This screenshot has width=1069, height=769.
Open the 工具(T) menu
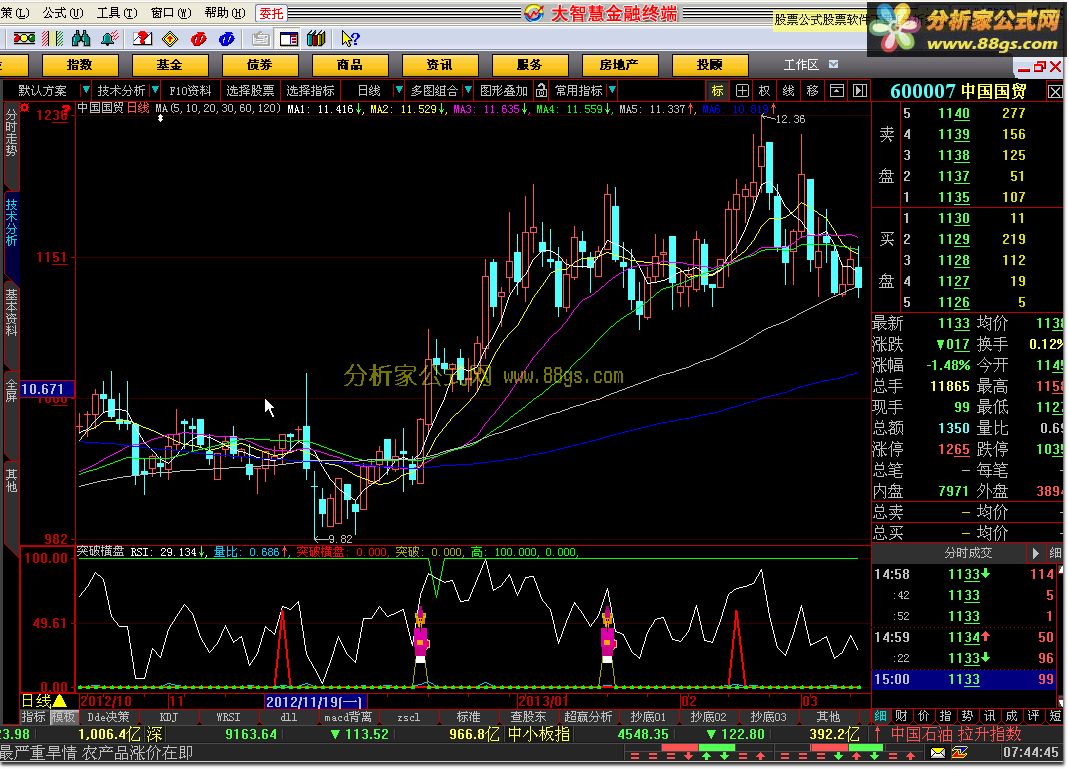pyautogui.click(x=117, y=13)
